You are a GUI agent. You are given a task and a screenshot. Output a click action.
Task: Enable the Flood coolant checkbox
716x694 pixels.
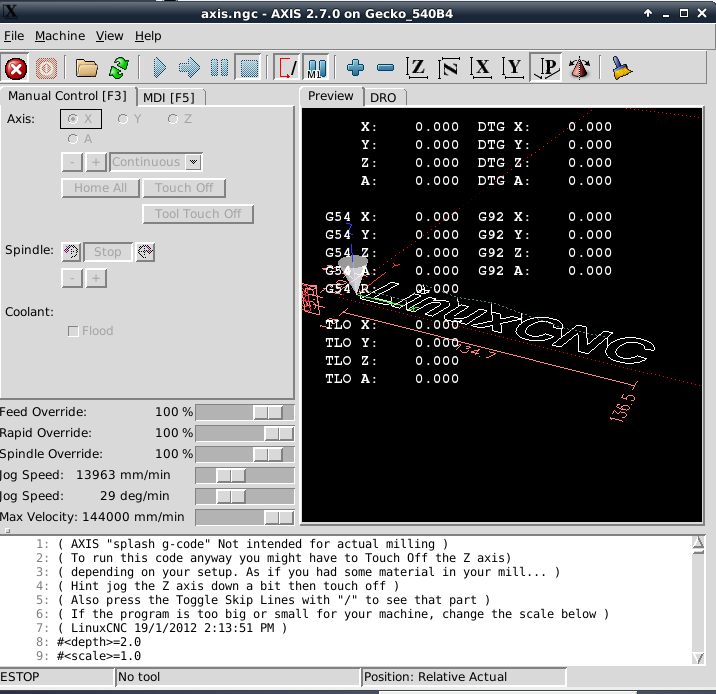74,331
